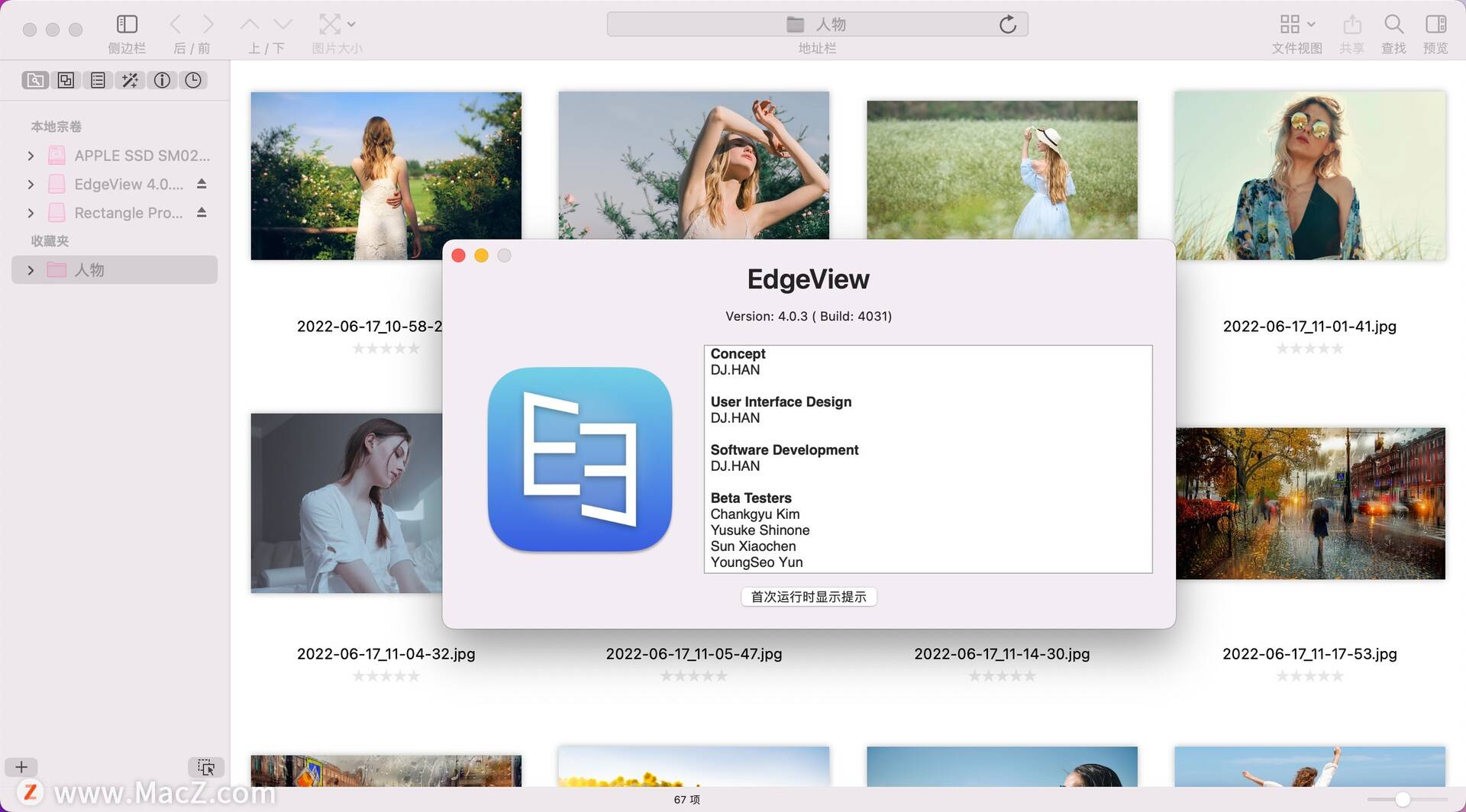The width and height of the screenshot is (1466, 812).
Task: Click the credits text box
Action: [x=928, y=459]
